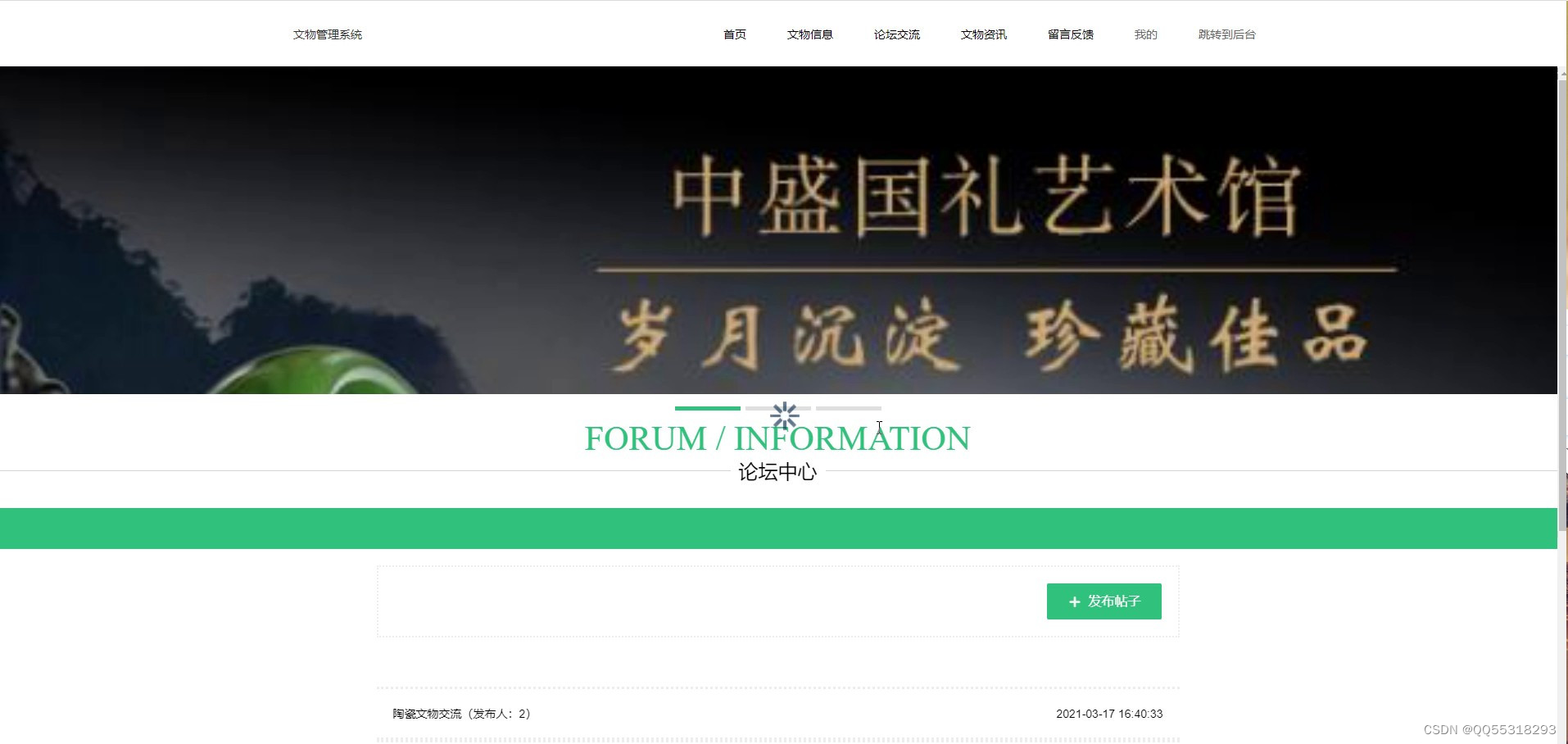Select the third carousel indicator bar

[849, 408]
